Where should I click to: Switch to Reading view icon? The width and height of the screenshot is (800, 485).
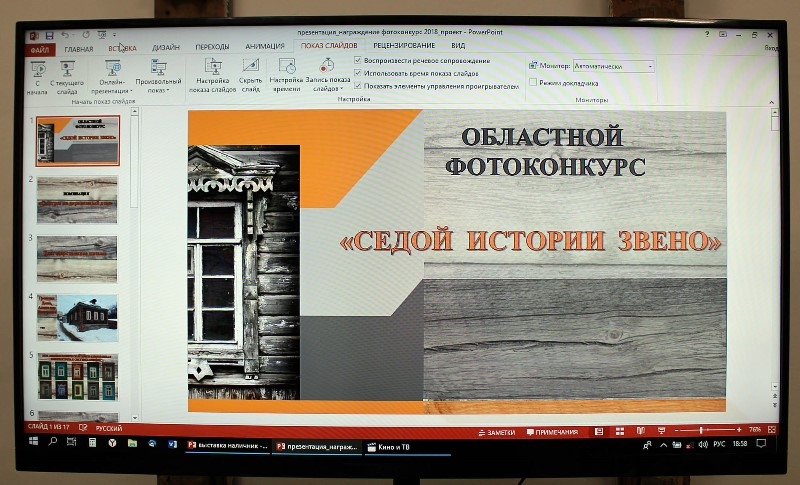641,431
